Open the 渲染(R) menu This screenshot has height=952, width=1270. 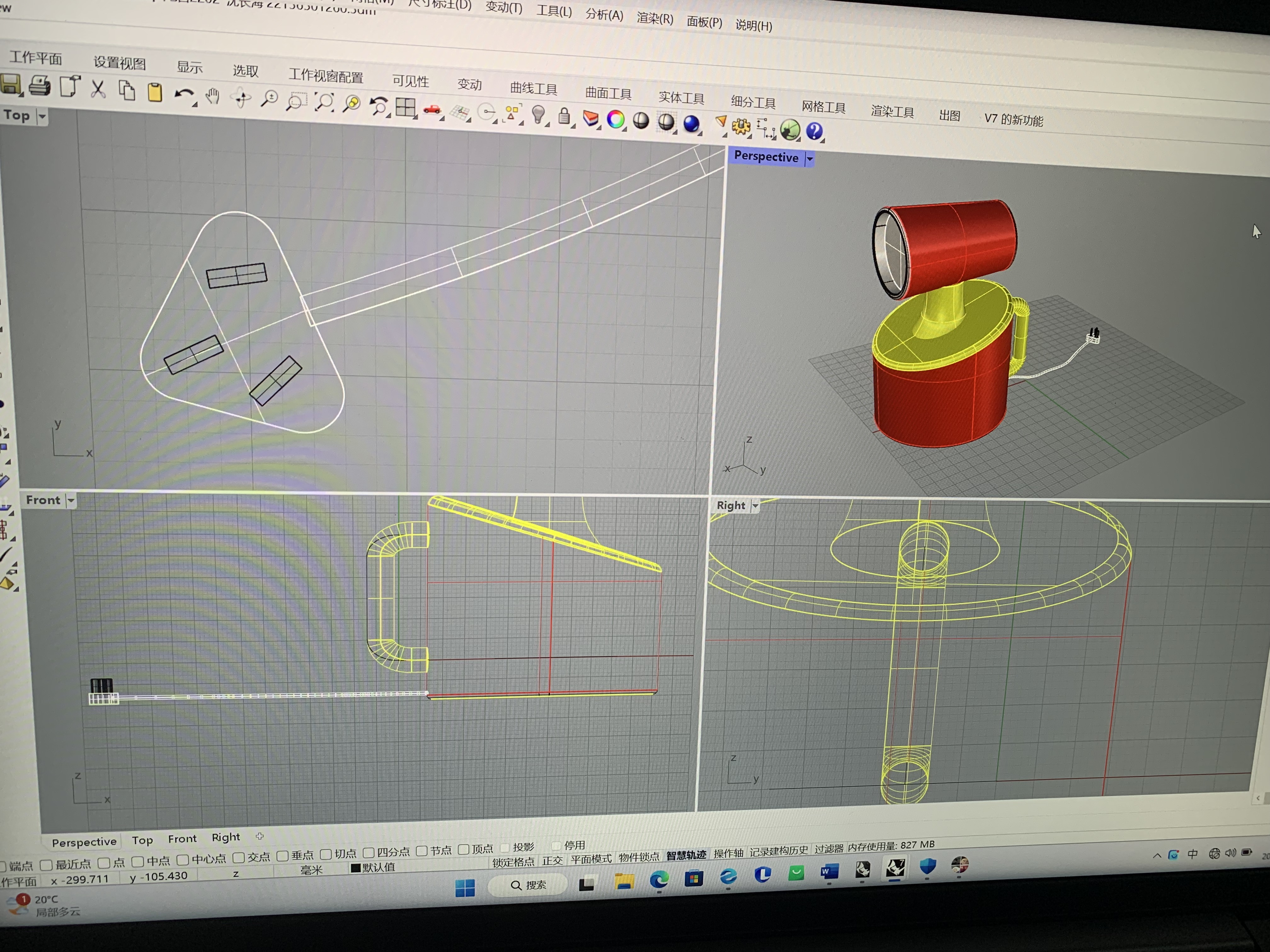coord(655,18)
